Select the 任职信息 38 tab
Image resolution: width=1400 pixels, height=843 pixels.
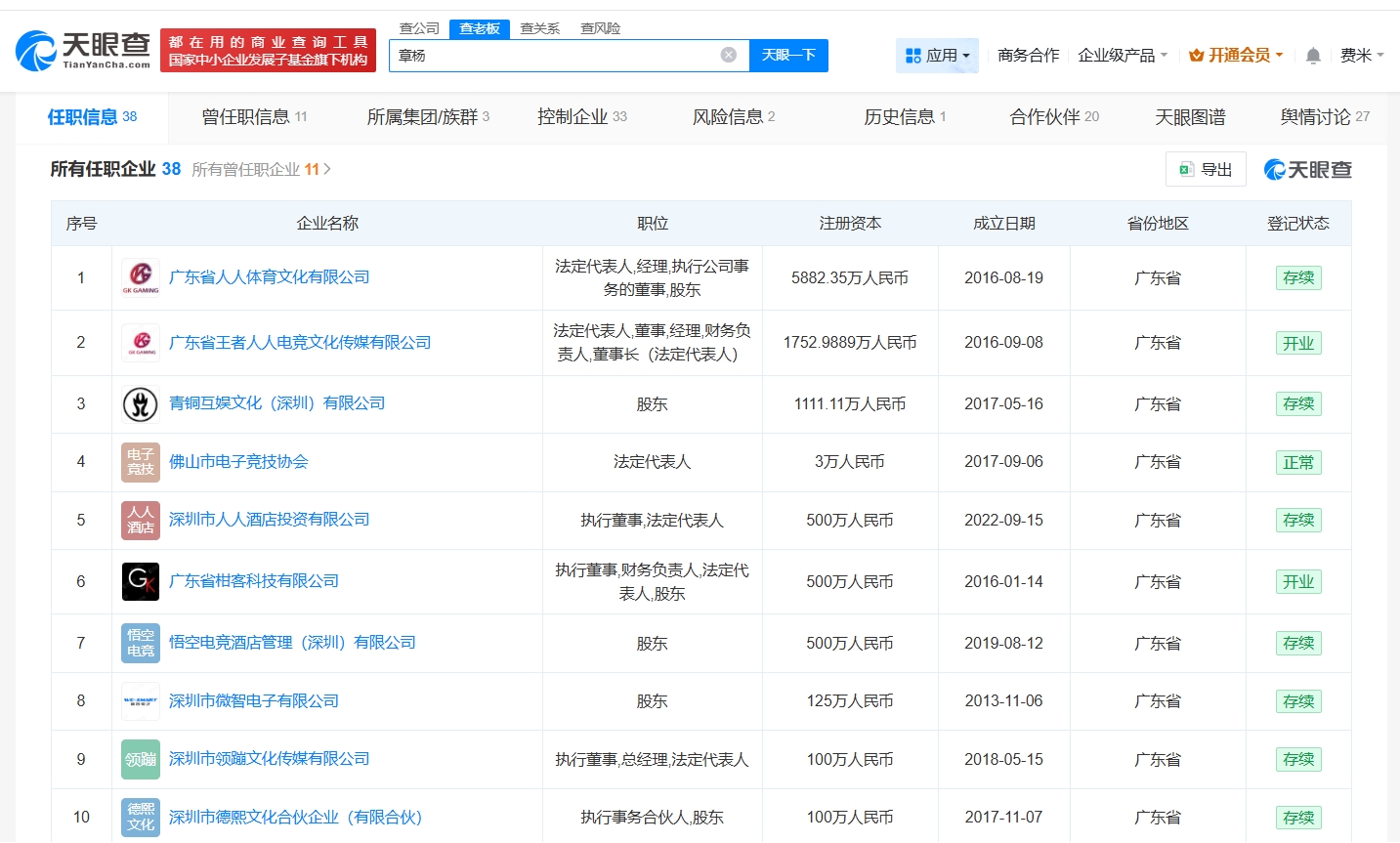tap(92, 117)
